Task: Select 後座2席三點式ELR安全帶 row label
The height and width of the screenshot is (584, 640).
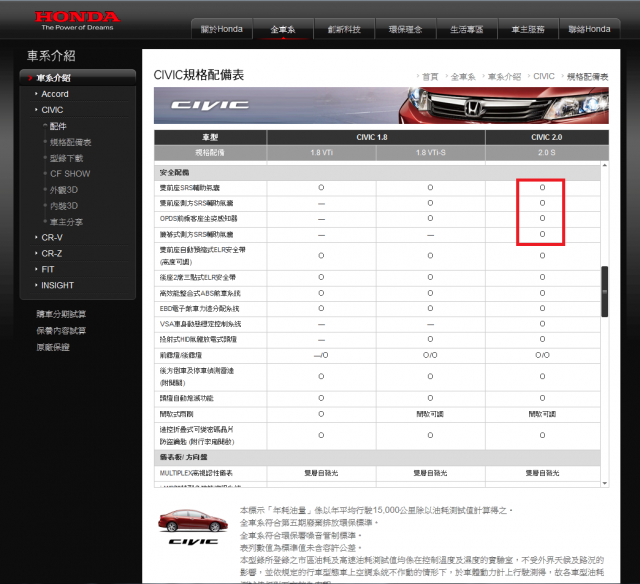Action: click(198, 278)
